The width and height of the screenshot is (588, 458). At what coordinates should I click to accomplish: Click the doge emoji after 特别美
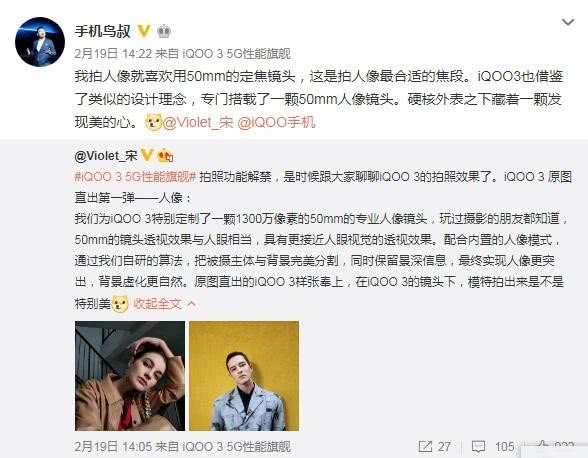tap(120, 304)
